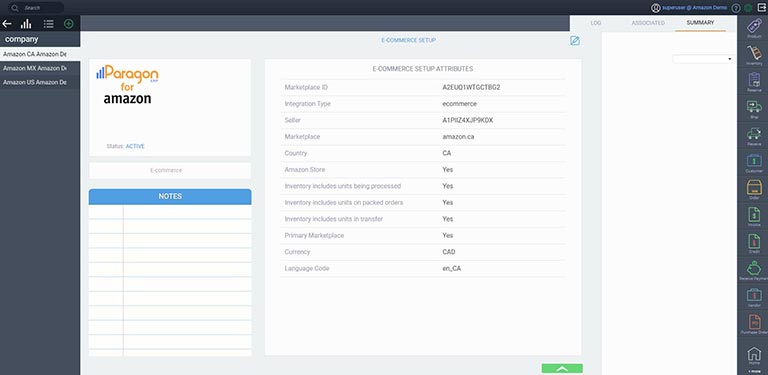Viewport: 768px width, 375px height.
Task: Edit E-Commerce Setup with pencil icon
Action: pyautogui.click(x=575, y=41)
